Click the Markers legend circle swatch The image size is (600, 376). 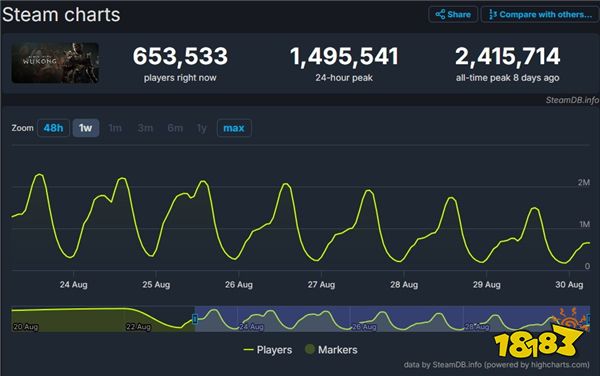310,349
